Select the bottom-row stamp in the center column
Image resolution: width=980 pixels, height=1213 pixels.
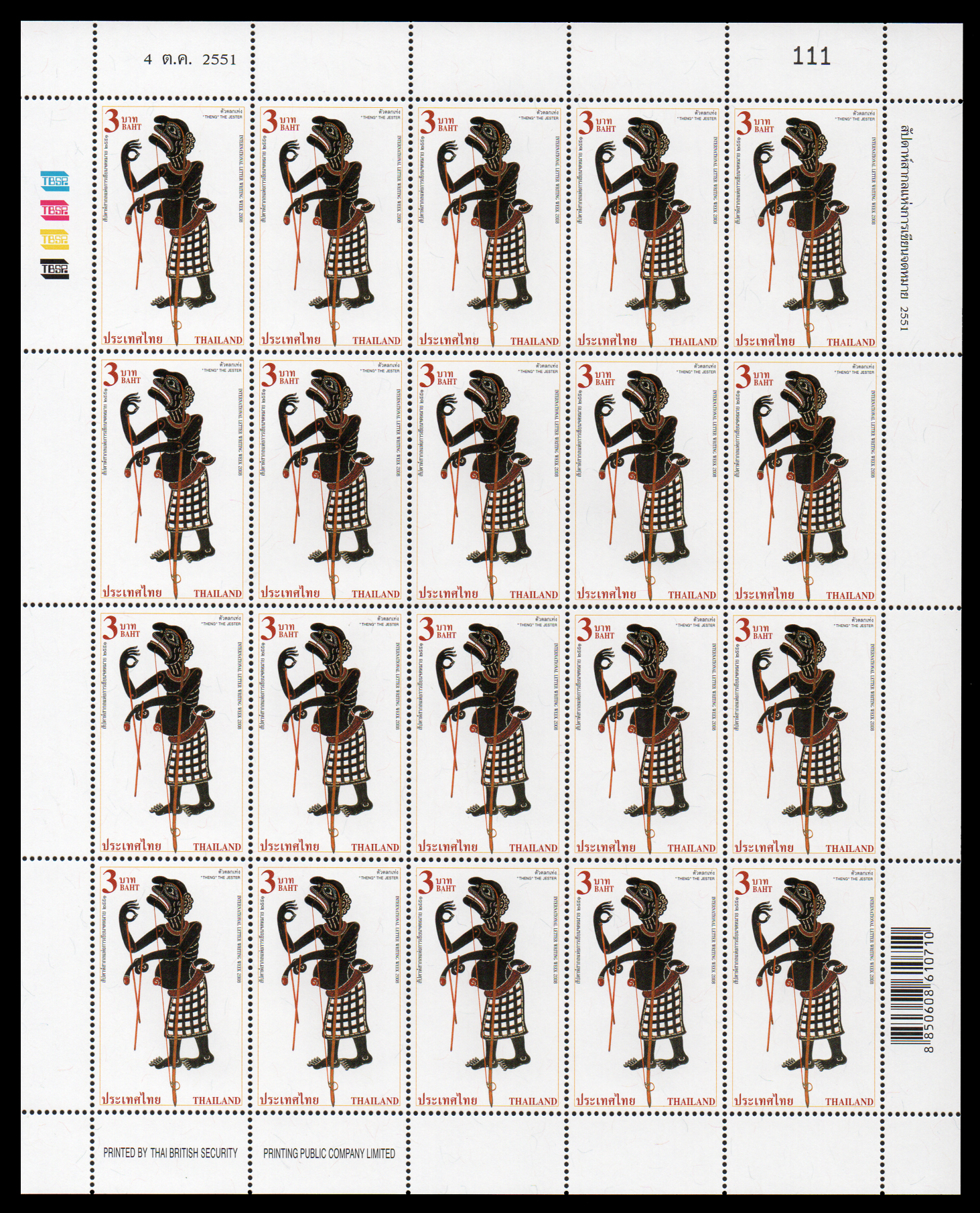pos(487,987)
